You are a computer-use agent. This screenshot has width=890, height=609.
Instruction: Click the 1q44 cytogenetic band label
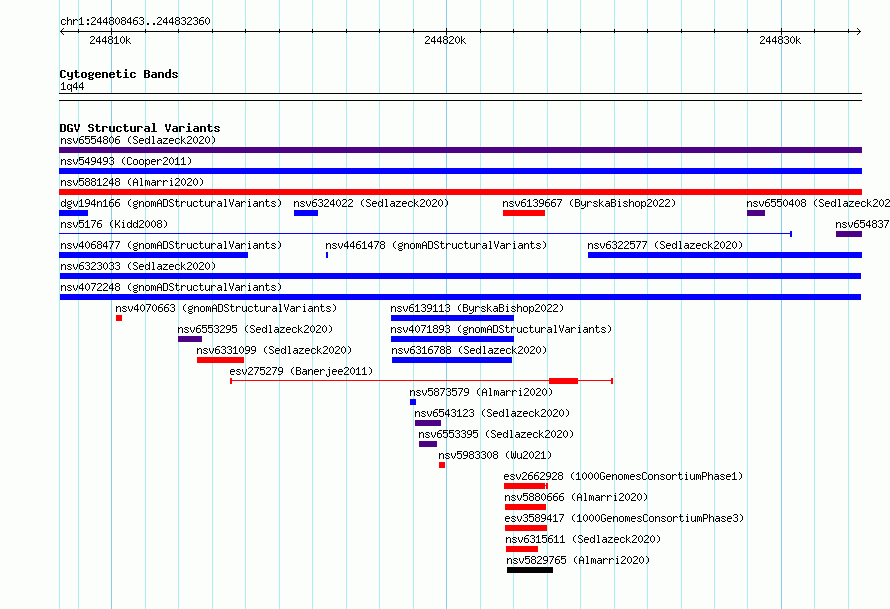pyautogui.click(x=72, y=86)
